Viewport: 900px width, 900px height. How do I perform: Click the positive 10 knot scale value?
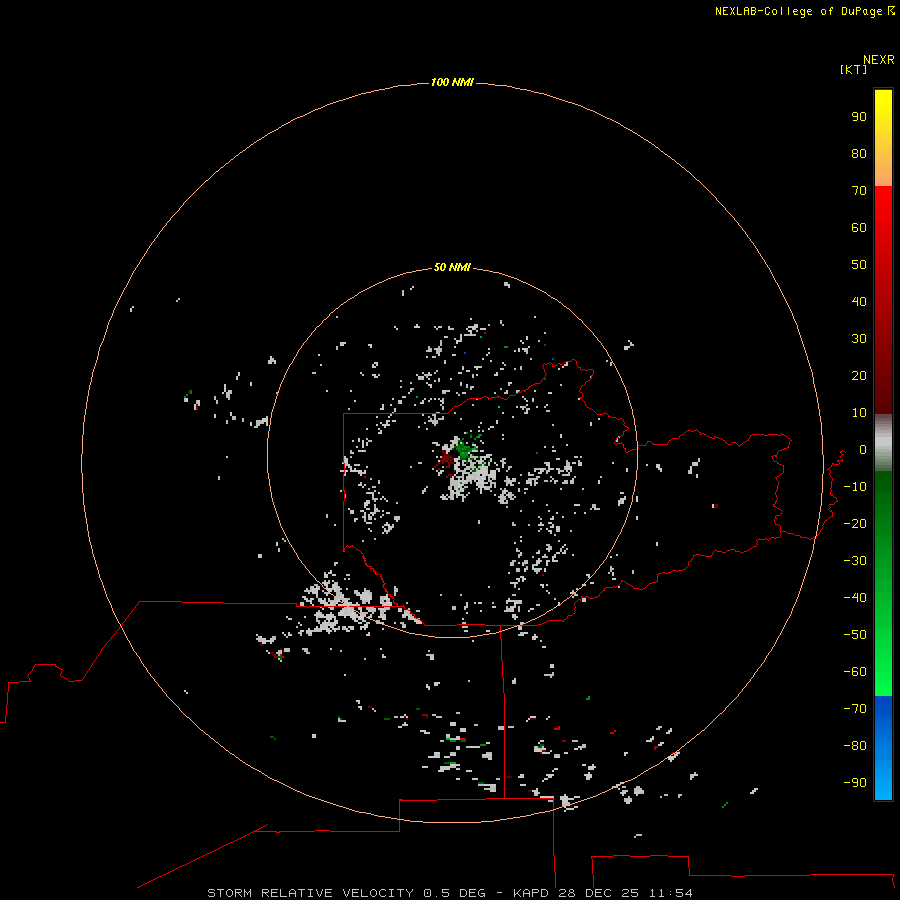(859, 413)
